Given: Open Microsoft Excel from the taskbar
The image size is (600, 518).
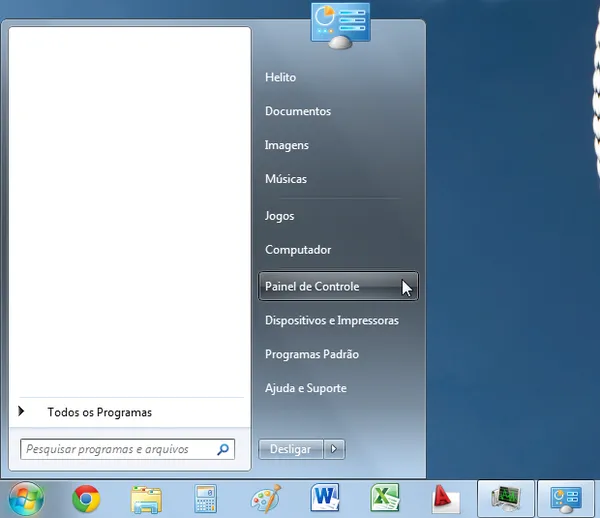Looking at the screenshot, I should 385,498.
